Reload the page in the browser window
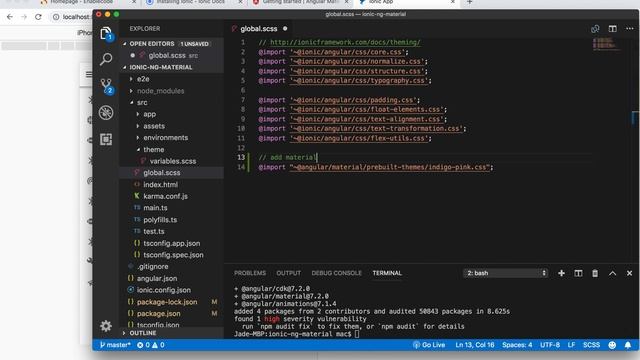Viewport: 640px width, 360px height. tap(38, 17)
